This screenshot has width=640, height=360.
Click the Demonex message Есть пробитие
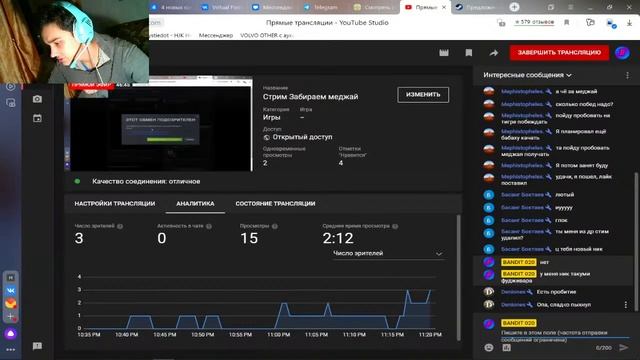tap(556, 292)
